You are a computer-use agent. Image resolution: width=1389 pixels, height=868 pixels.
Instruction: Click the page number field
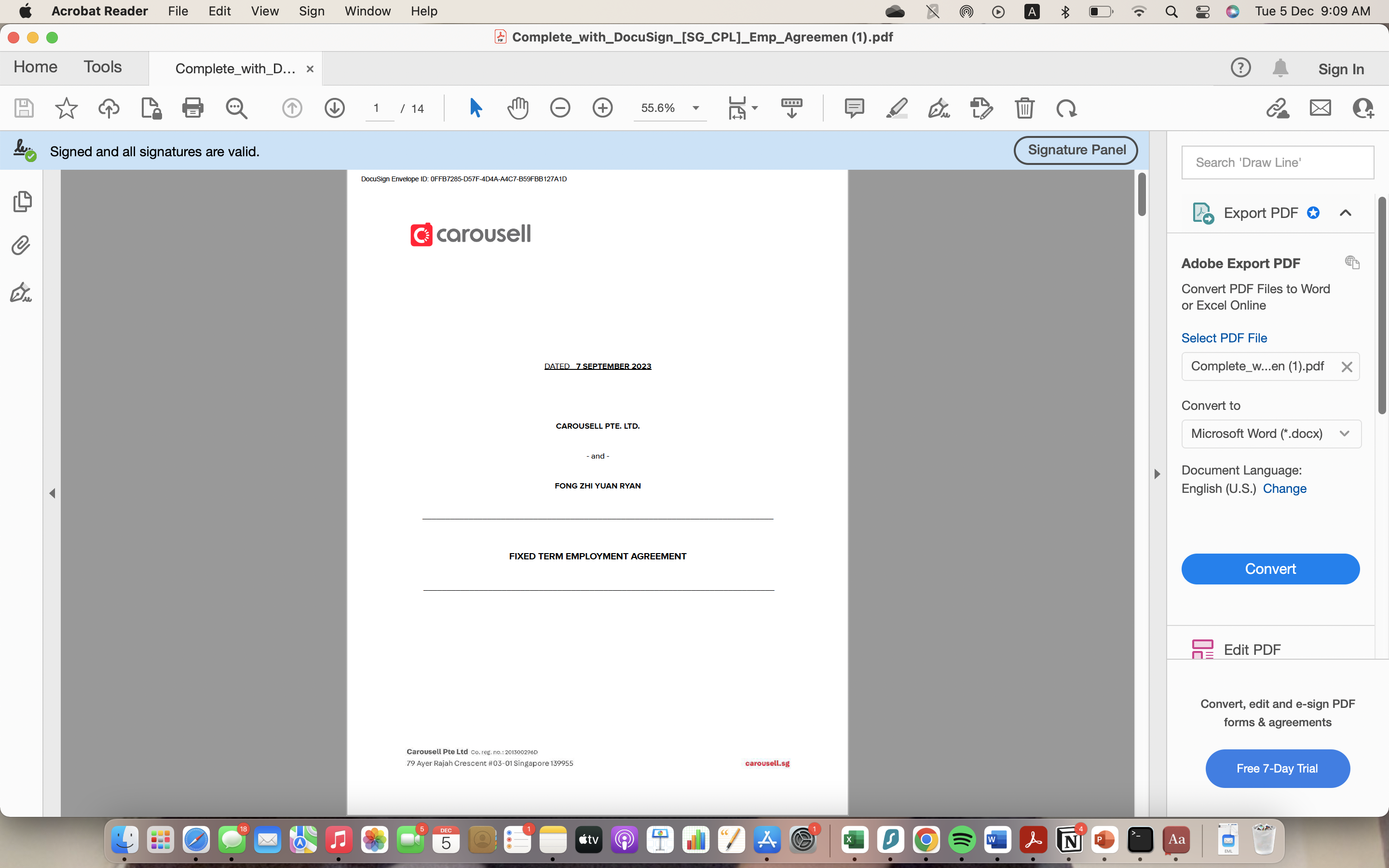[380, 108]
